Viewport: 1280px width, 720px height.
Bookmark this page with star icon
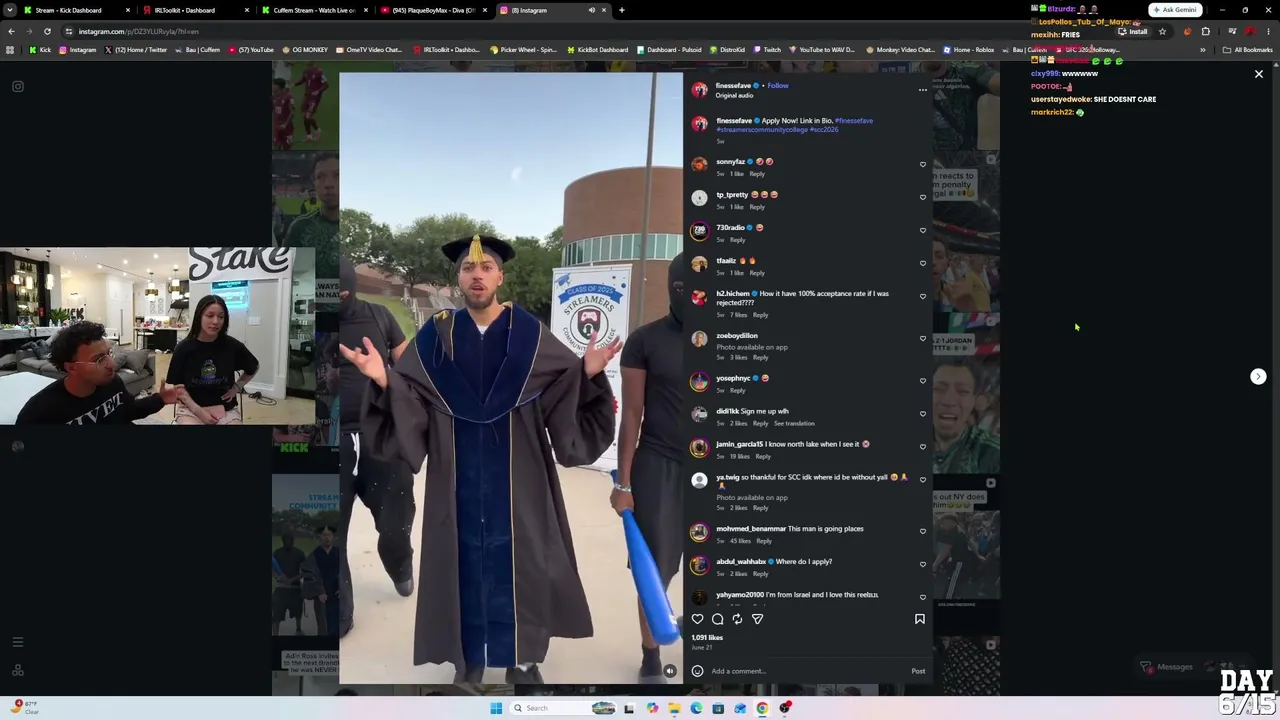click(1162, 31)
